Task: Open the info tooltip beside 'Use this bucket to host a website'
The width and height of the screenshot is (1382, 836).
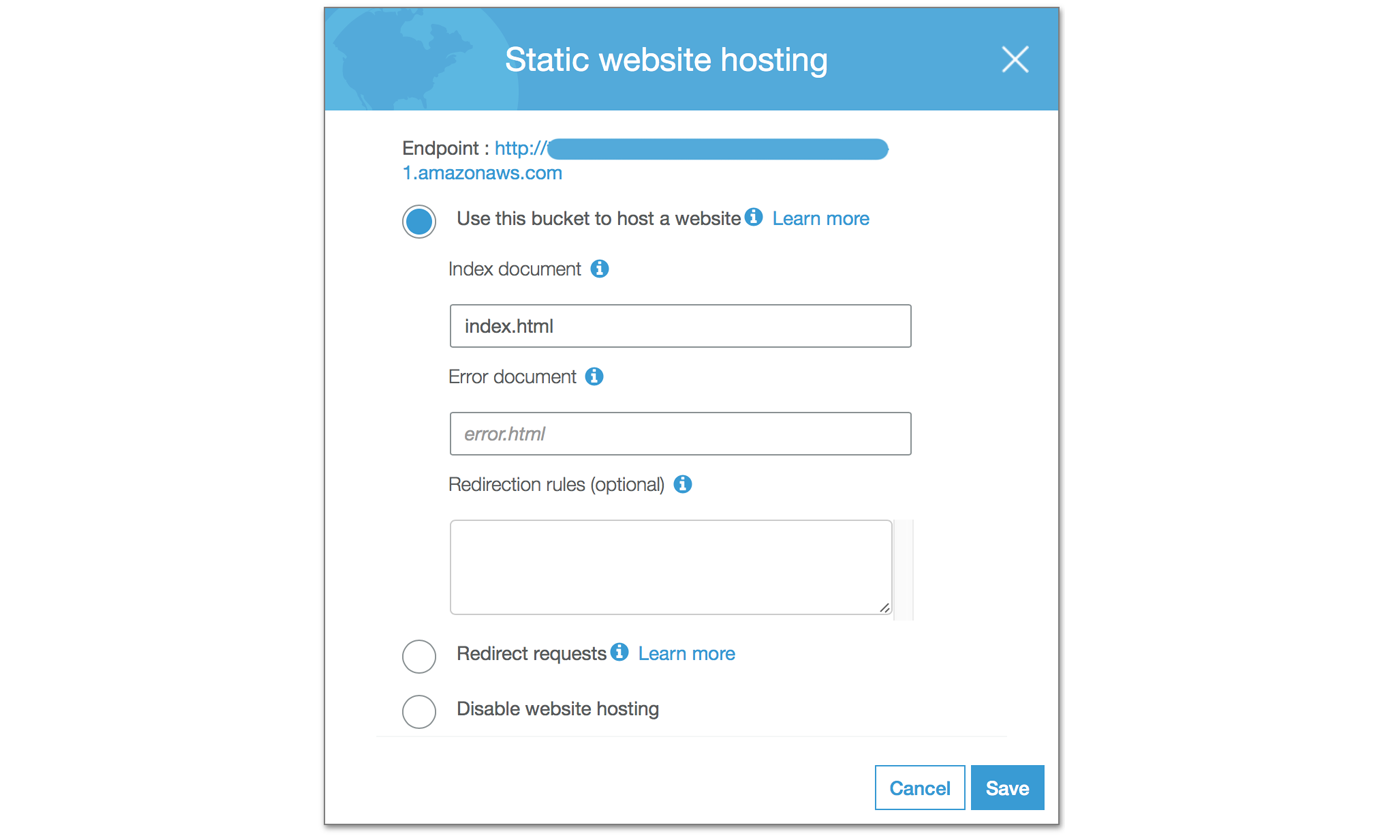Action: [753, 217]
